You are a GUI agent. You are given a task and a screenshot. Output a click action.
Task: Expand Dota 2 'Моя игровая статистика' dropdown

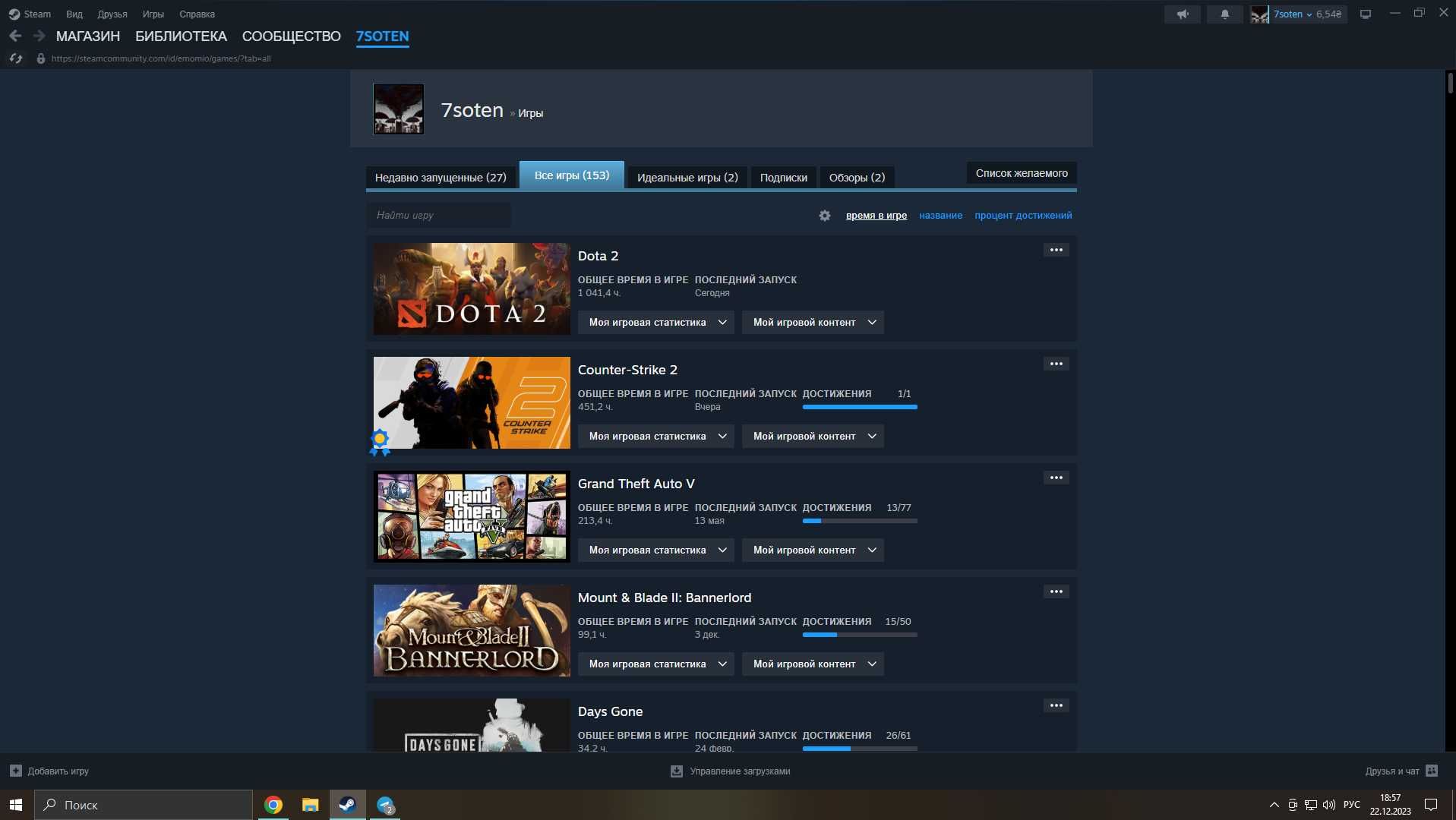(x=656, y=323)
